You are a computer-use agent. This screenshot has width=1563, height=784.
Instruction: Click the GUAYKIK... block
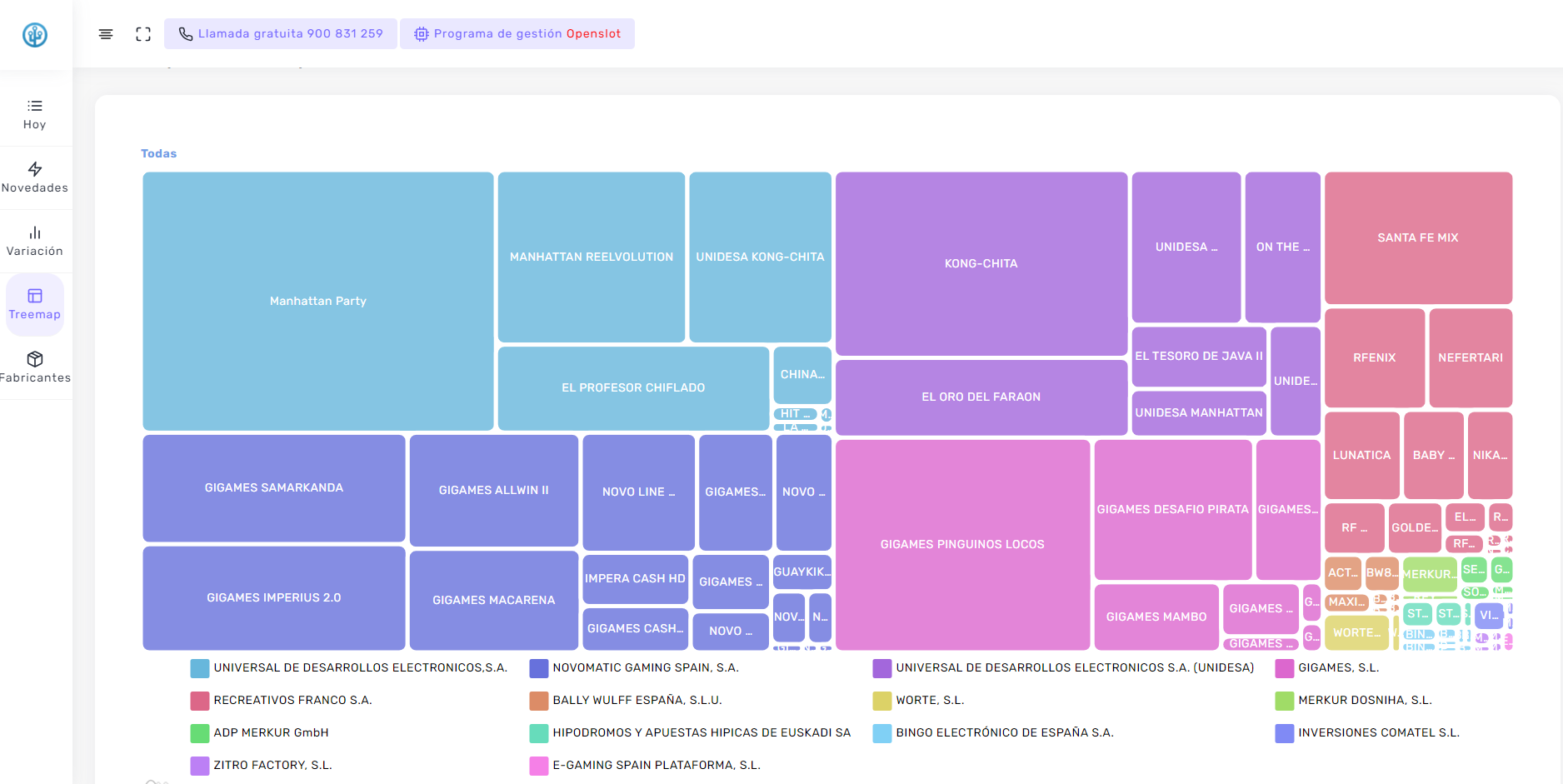(x=802, y=572)
